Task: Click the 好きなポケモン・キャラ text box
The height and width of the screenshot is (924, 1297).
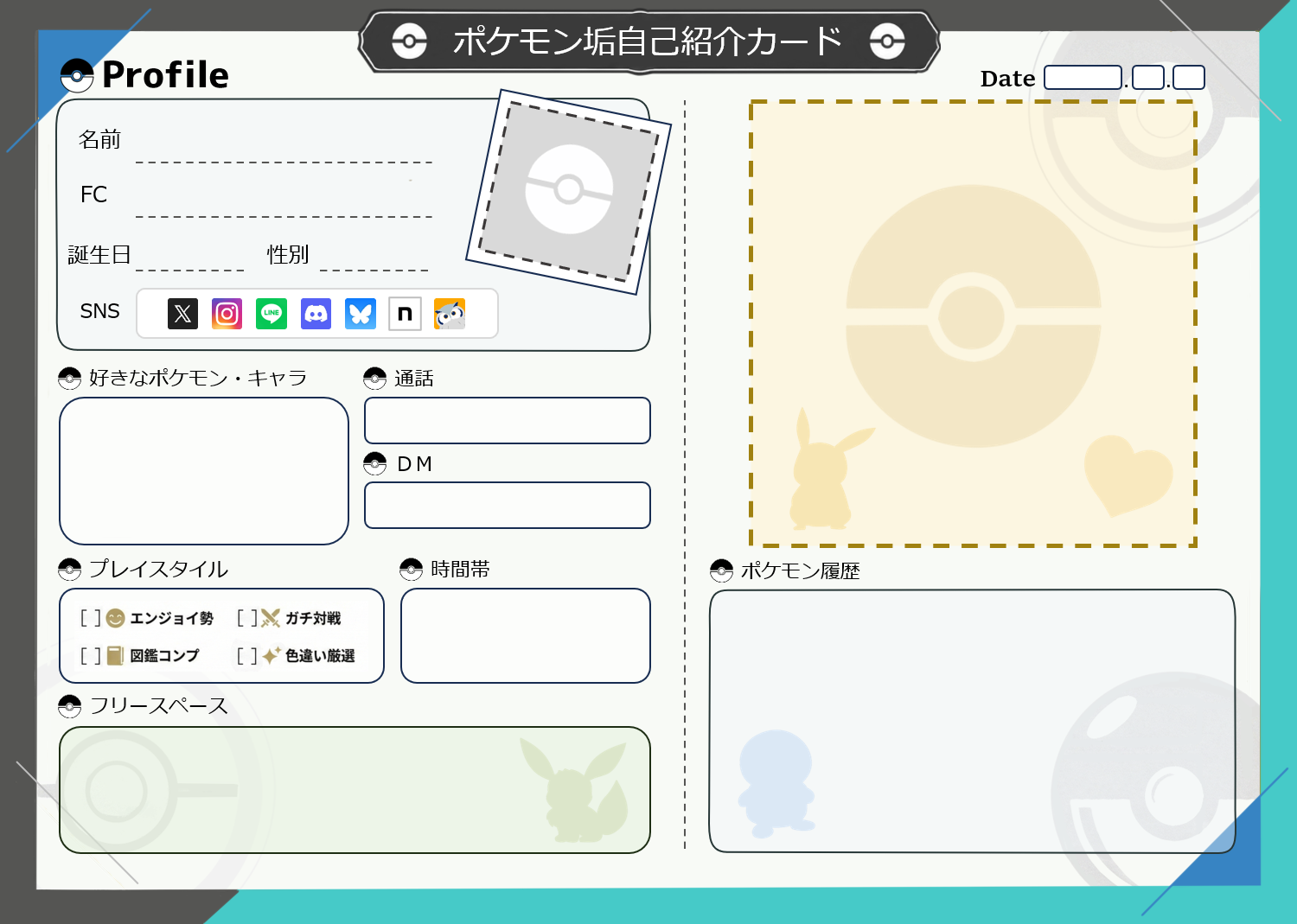Action: (x=204, y=471)
